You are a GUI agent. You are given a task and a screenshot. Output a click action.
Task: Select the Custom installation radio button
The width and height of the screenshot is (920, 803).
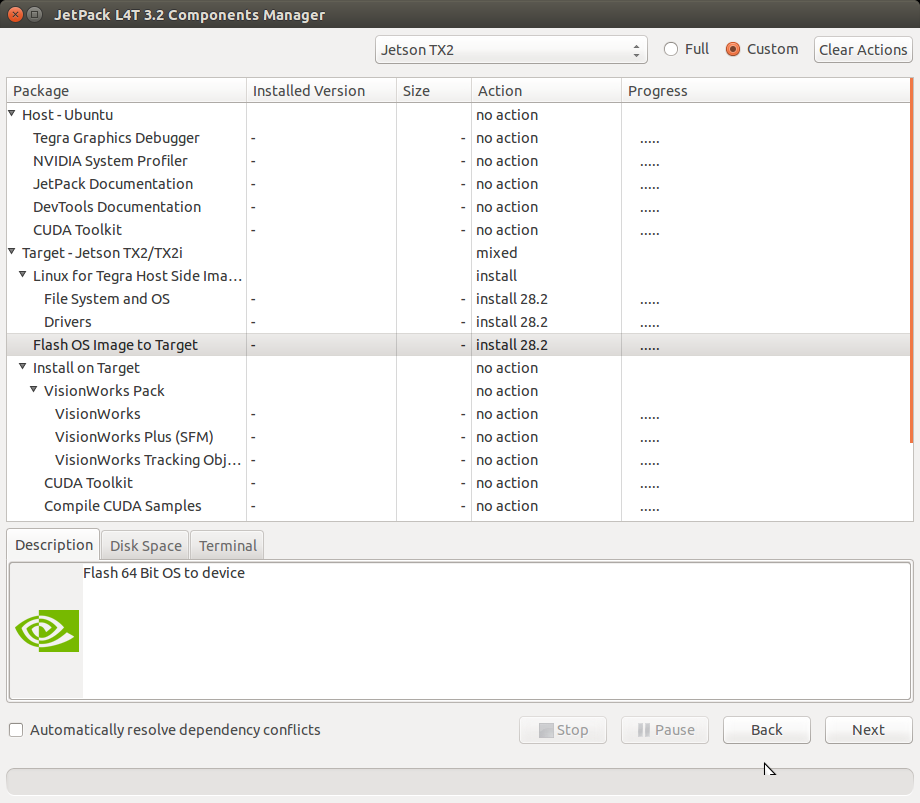[x=733, y=49]
